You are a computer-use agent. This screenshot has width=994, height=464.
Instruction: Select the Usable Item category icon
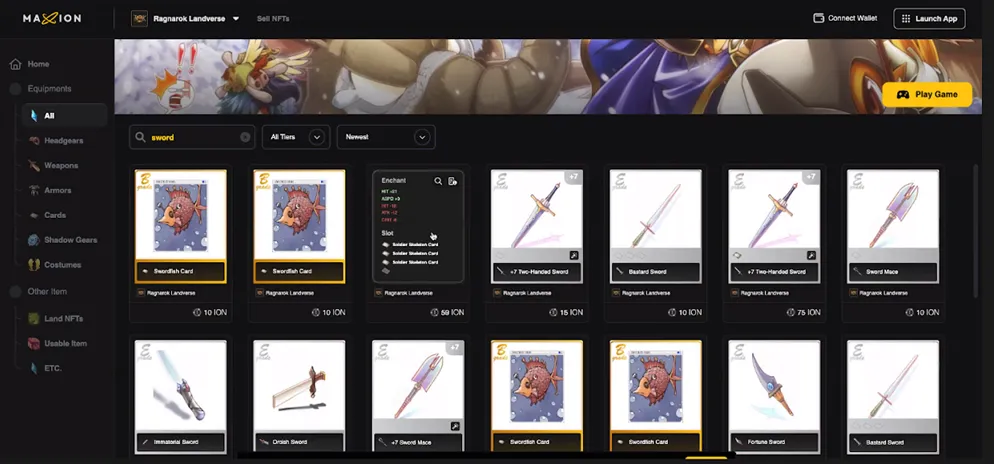34,344
